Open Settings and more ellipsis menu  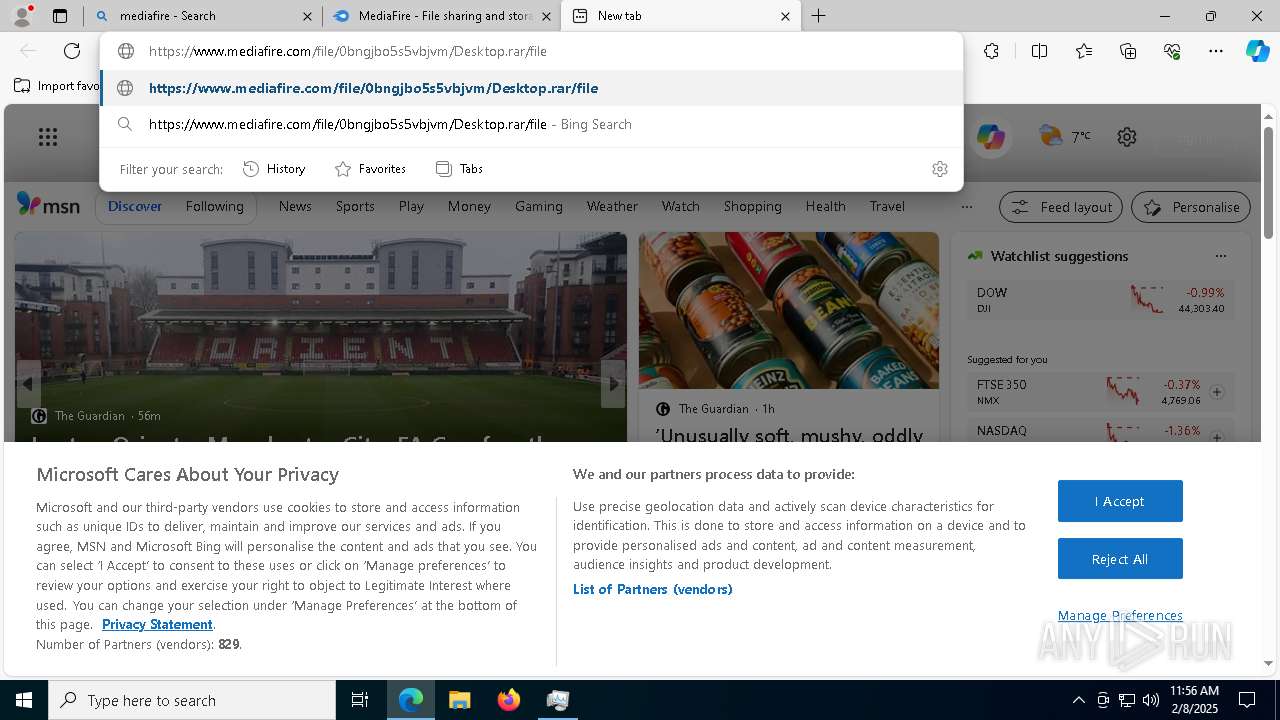point(1216,51)
